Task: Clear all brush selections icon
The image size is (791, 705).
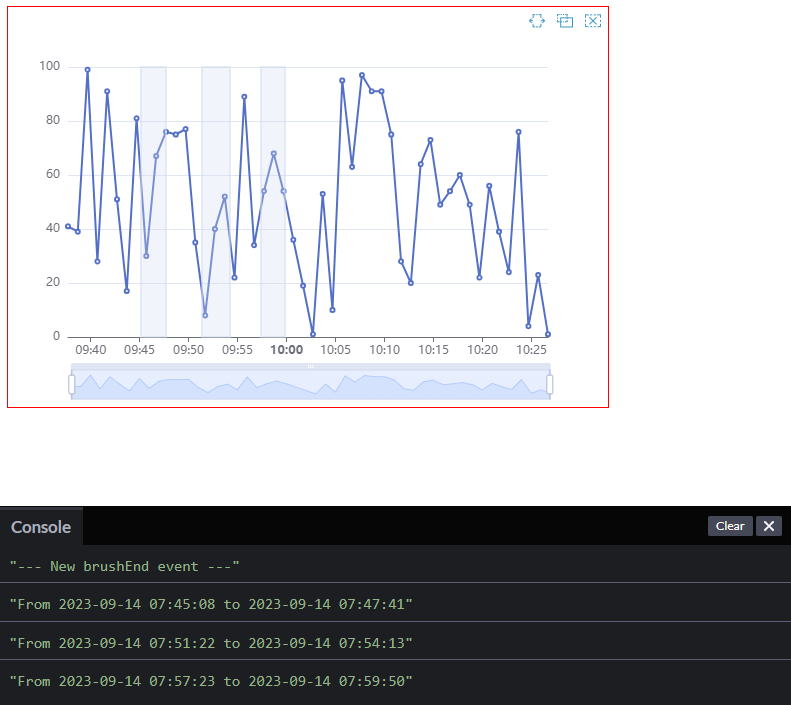Action: pos(593,21)
